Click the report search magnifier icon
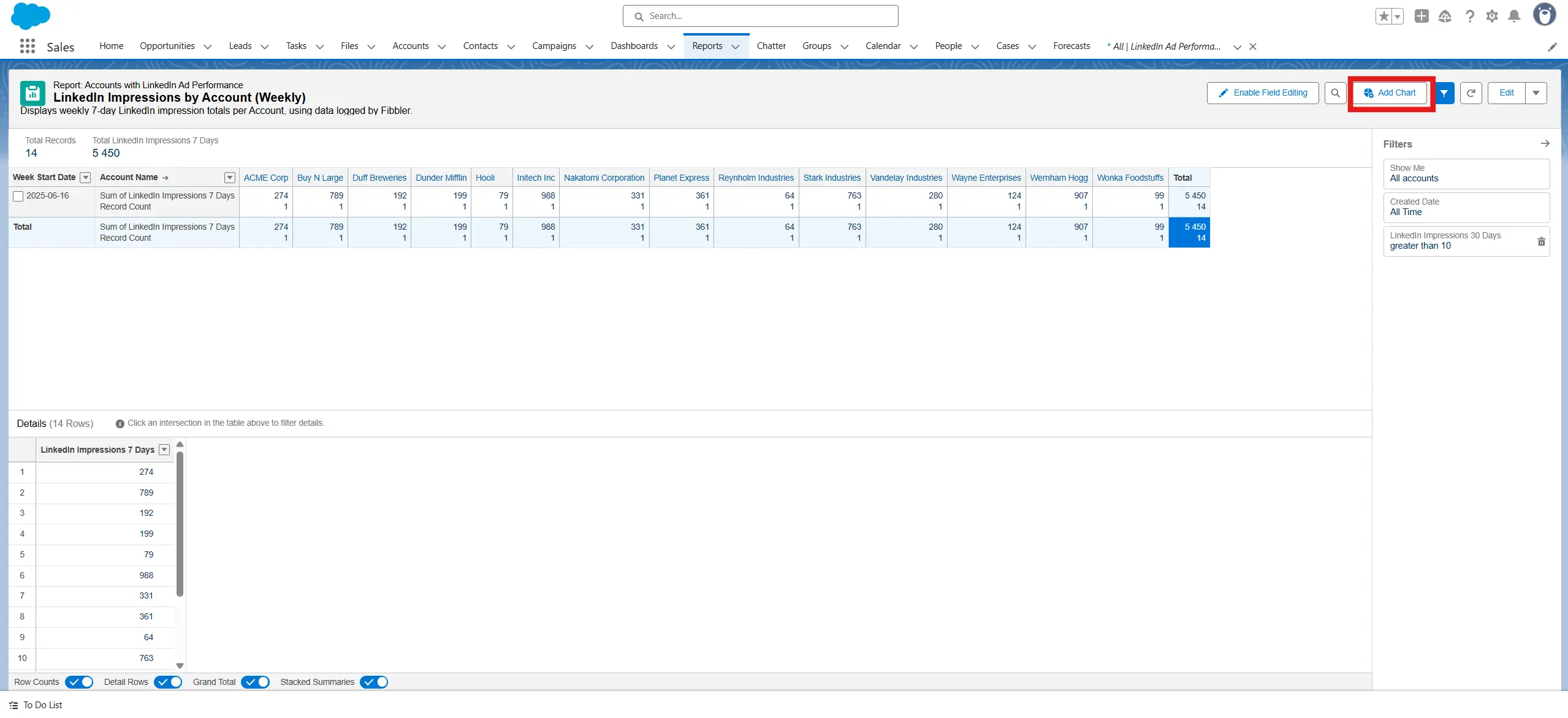 tap(1335, 93)
